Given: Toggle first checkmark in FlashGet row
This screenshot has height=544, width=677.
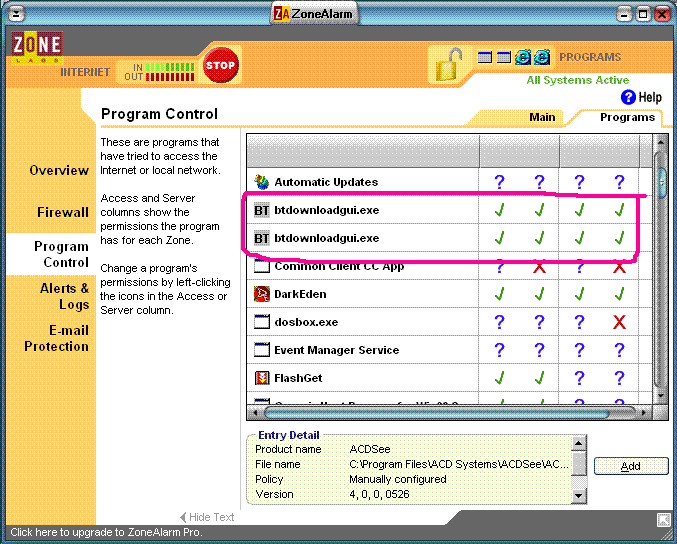Looking at the screenshot, I should pos(500,378).
